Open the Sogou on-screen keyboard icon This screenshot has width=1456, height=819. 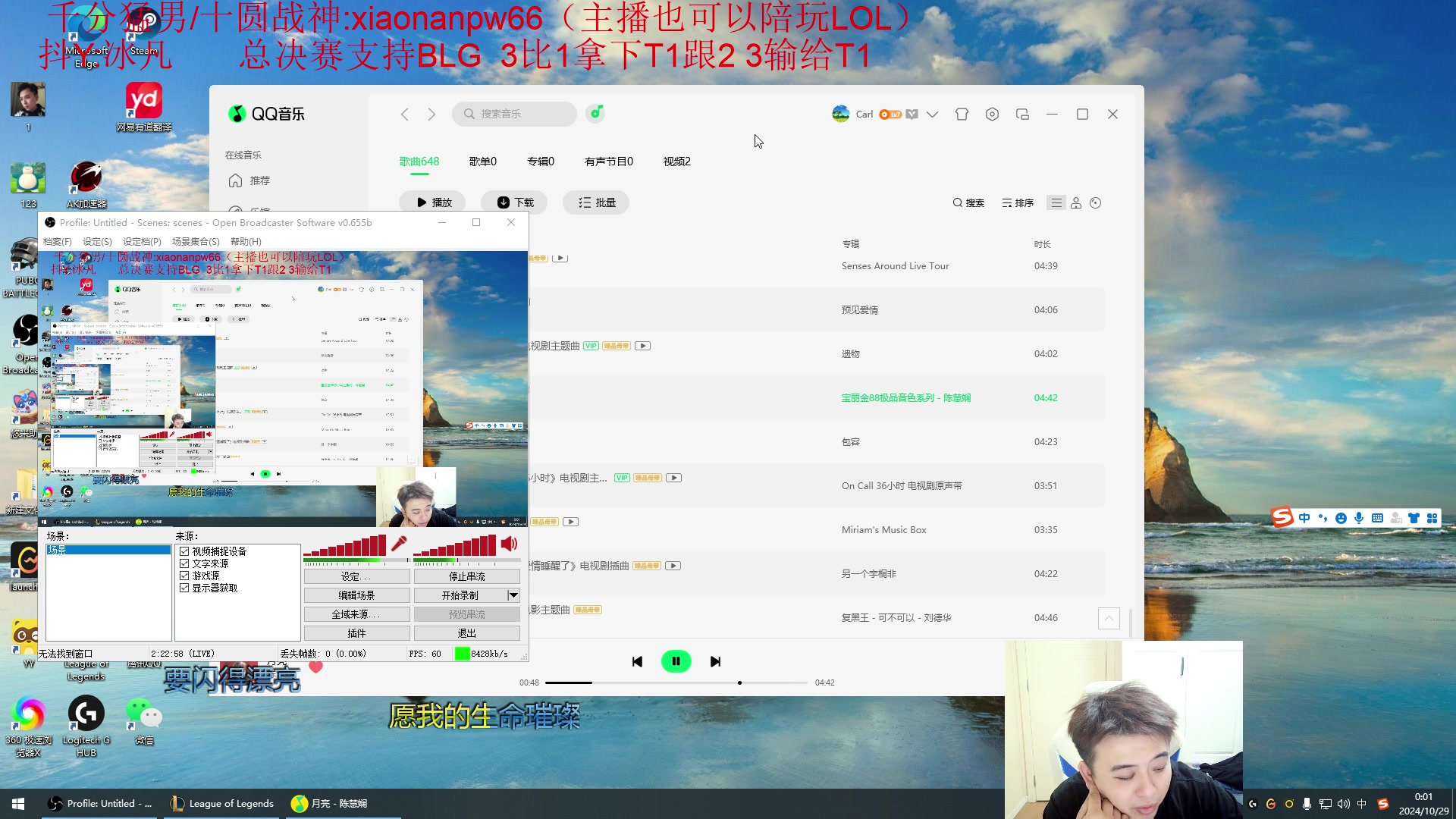pyautogui.click(x=1378, y=518)
